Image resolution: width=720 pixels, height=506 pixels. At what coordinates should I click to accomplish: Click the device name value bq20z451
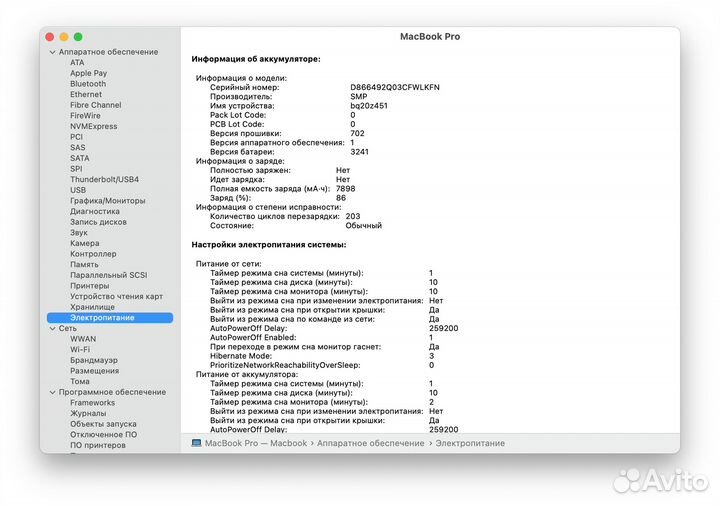coord(369,106)
